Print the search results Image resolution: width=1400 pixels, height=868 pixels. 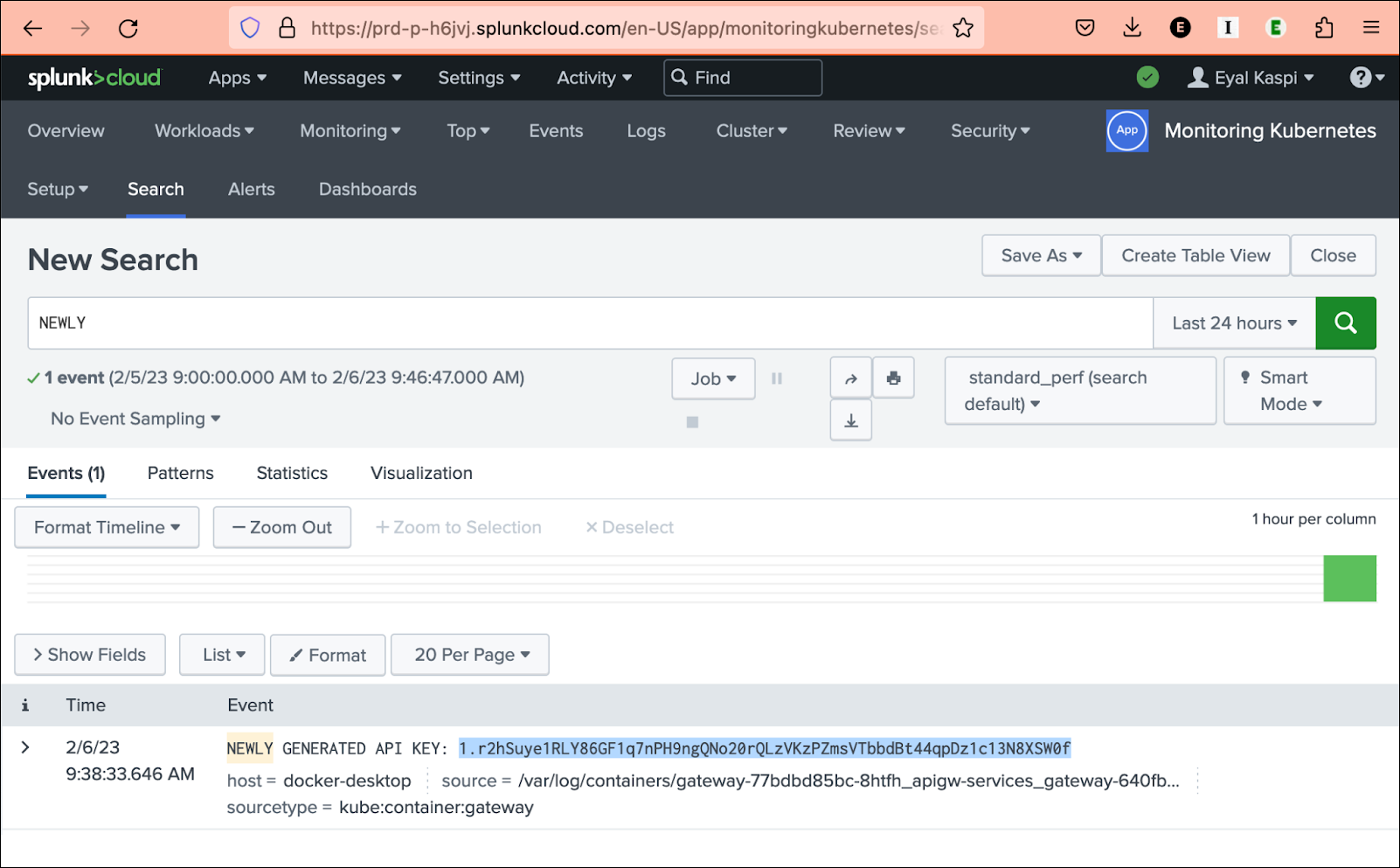coord(892,377)
